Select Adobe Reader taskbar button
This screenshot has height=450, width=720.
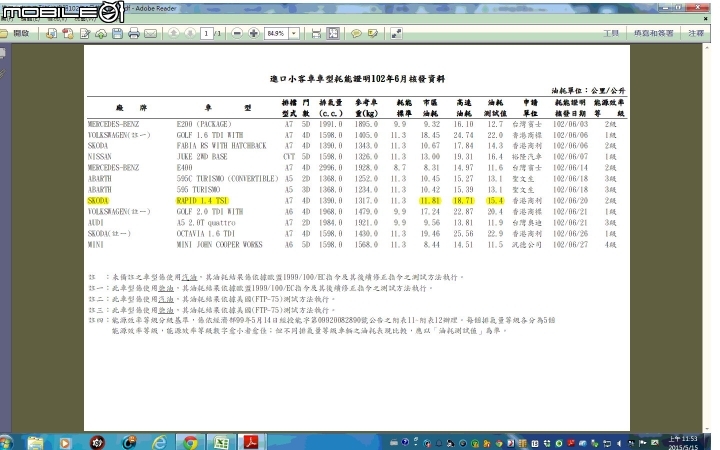[x=251, y=443]
